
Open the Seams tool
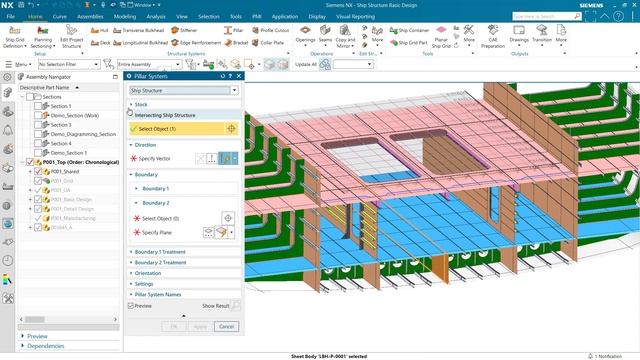pyautogui.click(x=325, y=35)
